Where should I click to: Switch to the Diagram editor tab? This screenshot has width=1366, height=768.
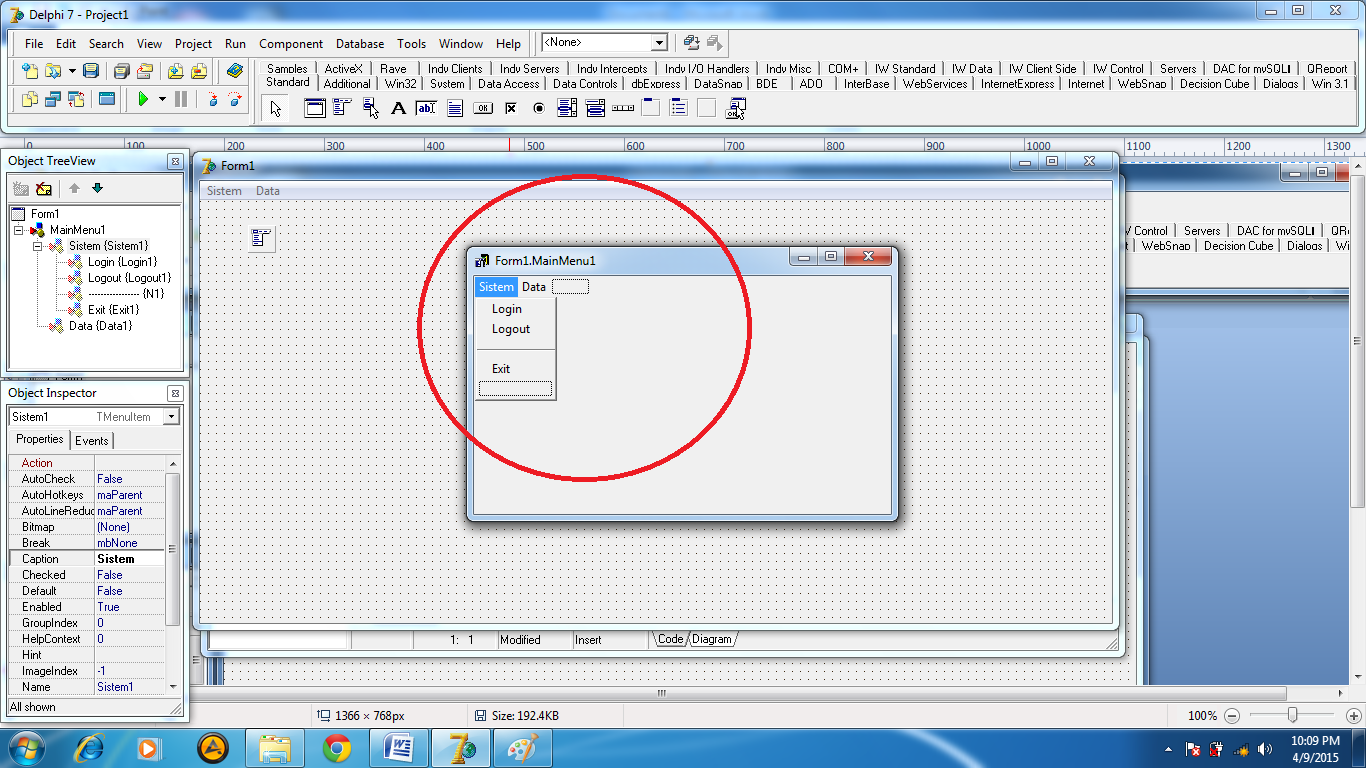[x=712, y=640]
